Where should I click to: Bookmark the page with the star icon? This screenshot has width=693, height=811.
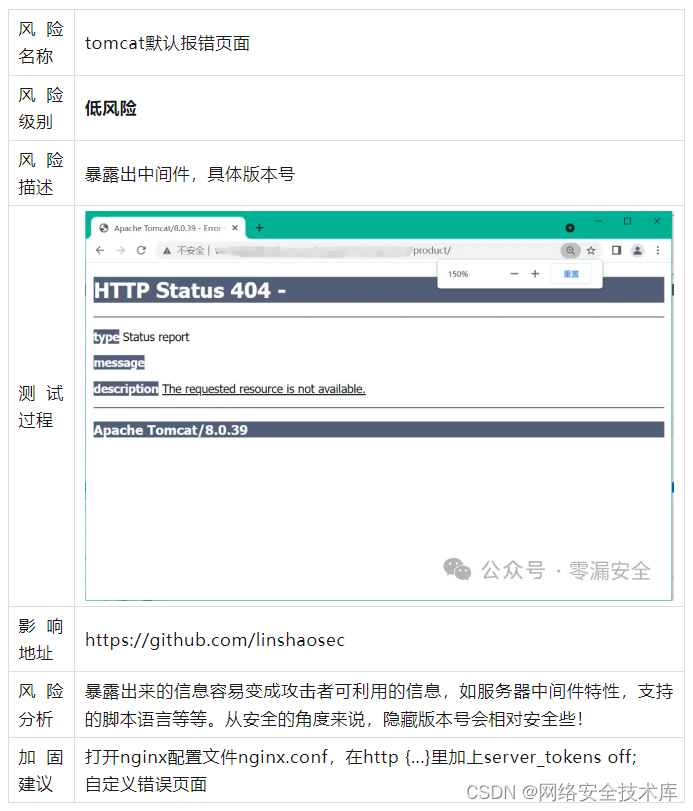(x=591, y=251)
